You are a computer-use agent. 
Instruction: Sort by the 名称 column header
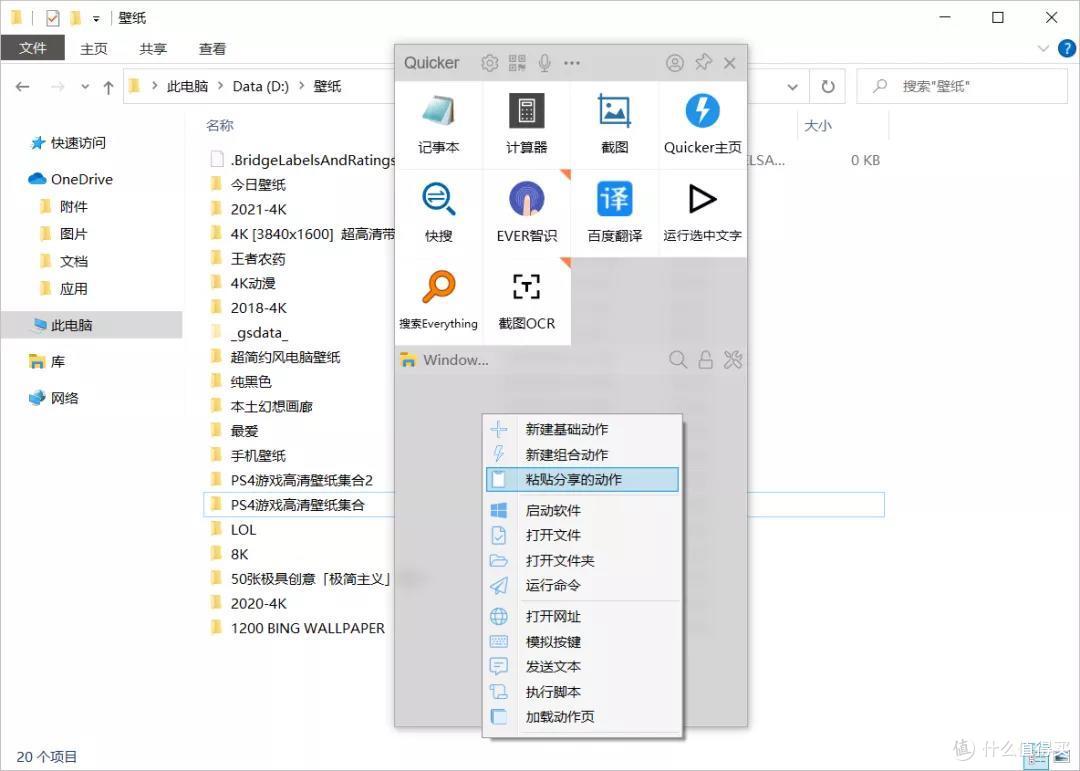tap(220, 125)
